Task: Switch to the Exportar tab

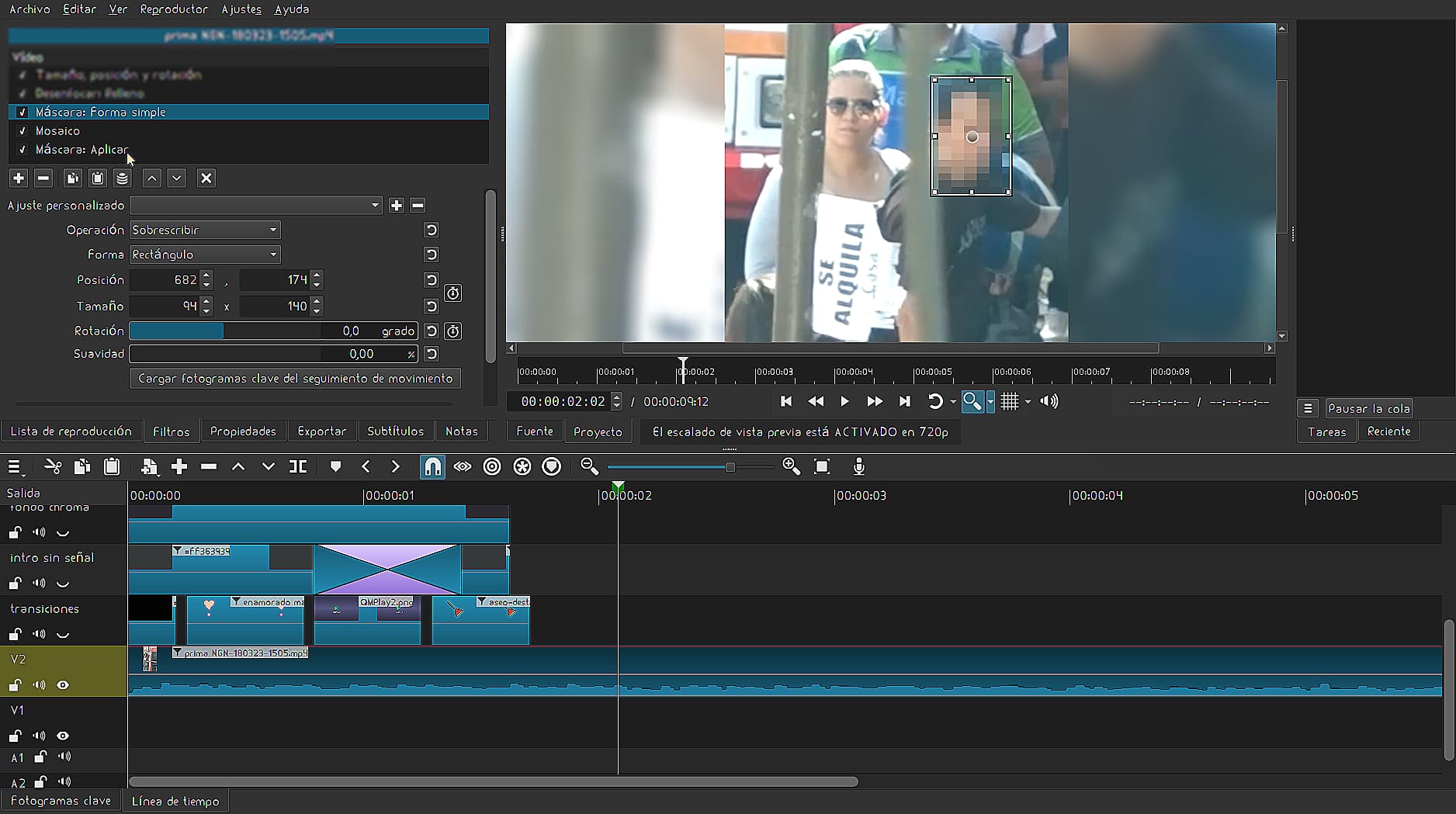Action: pos(321,431)
